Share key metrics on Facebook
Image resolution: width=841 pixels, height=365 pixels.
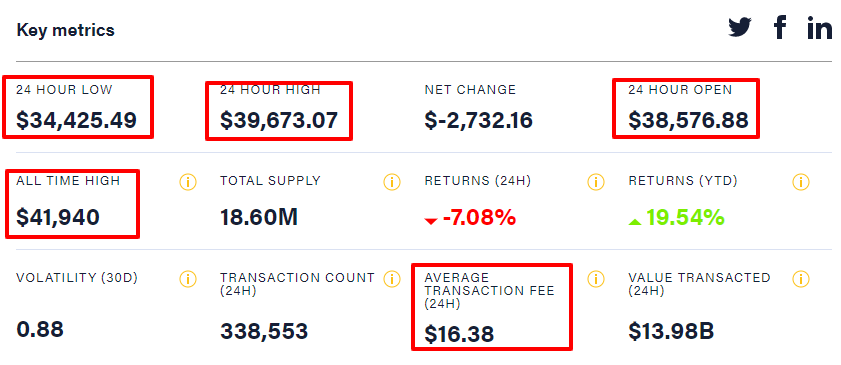pyautogui.click(x=780, y=28)
